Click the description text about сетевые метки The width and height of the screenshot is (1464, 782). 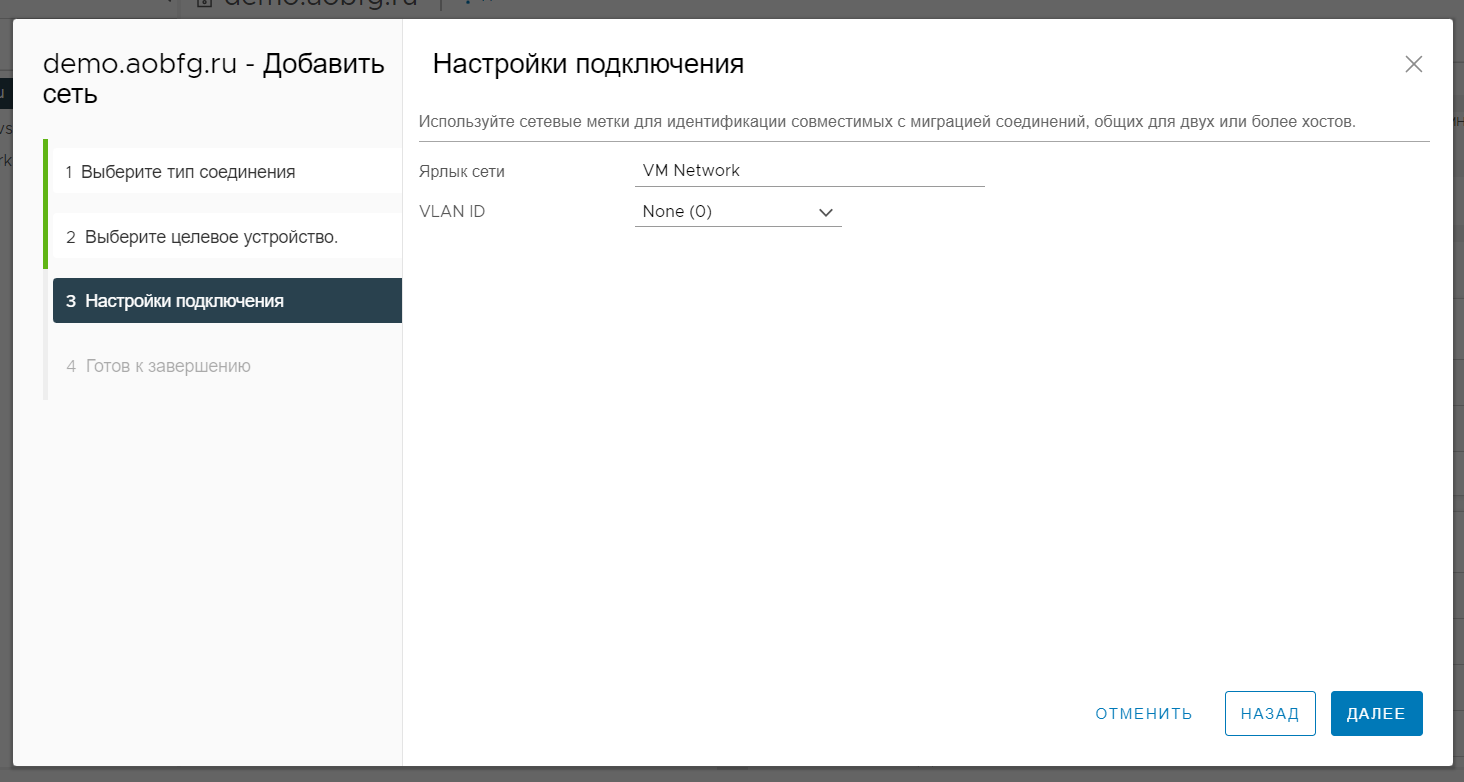click(887, 122)
